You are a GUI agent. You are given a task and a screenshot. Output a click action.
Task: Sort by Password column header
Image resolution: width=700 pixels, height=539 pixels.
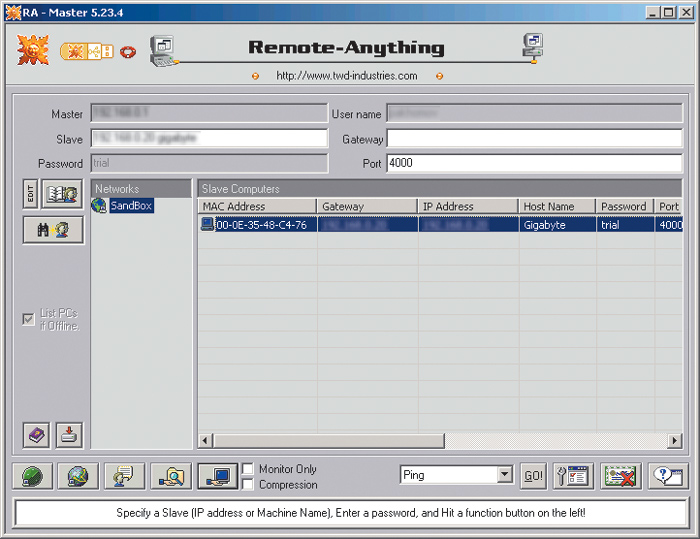[x=625, y=206]
